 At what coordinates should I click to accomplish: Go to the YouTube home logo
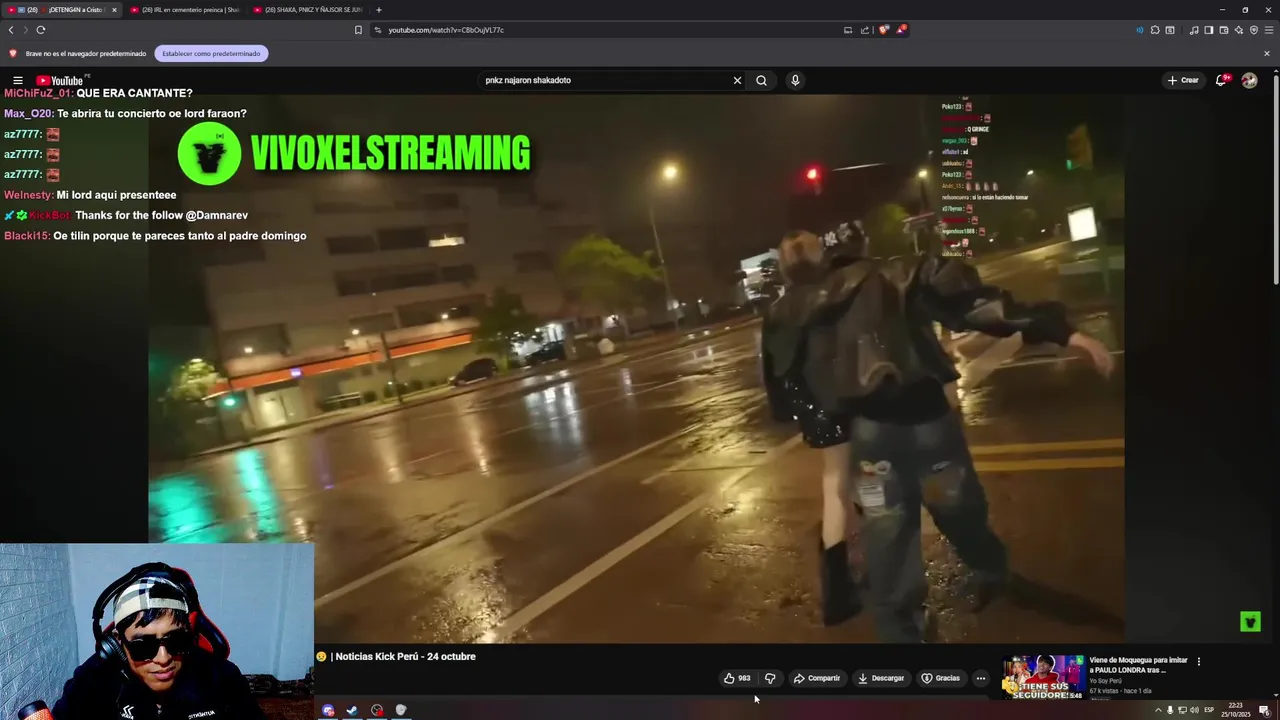(61, 80)
